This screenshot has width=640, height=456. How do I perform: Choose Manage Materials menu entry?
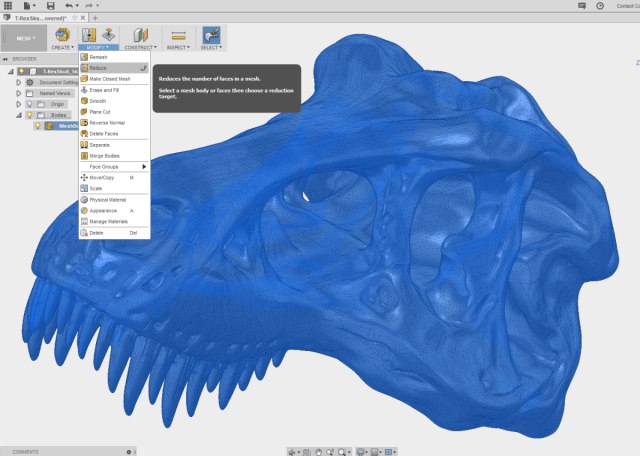[114, 221]
